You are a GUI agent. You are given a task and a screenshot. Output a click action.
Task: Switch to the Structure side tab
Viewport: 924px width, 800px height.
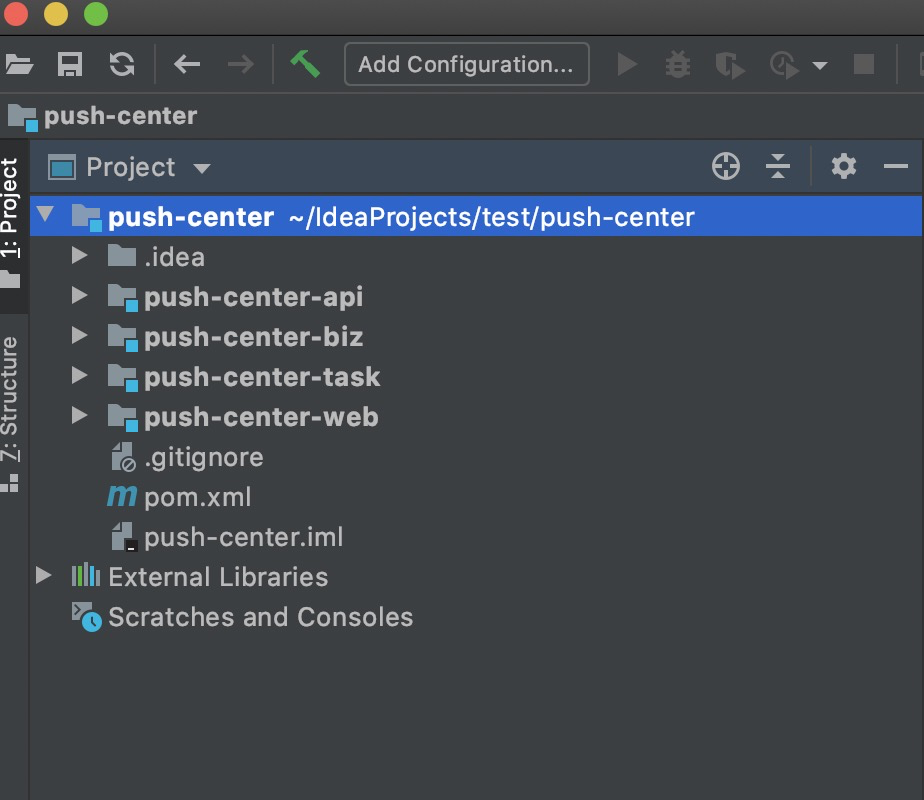[10, 400]
